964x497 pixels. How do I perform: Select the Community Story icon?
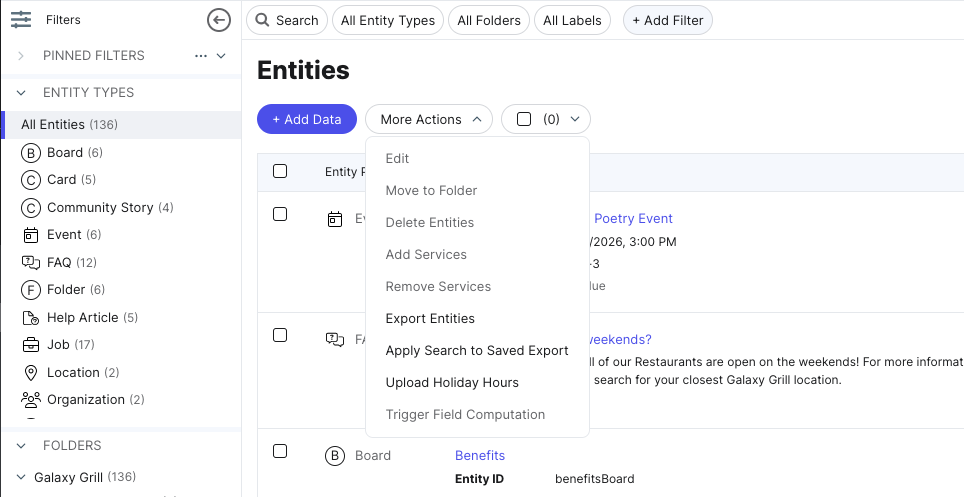click(31, 208)
